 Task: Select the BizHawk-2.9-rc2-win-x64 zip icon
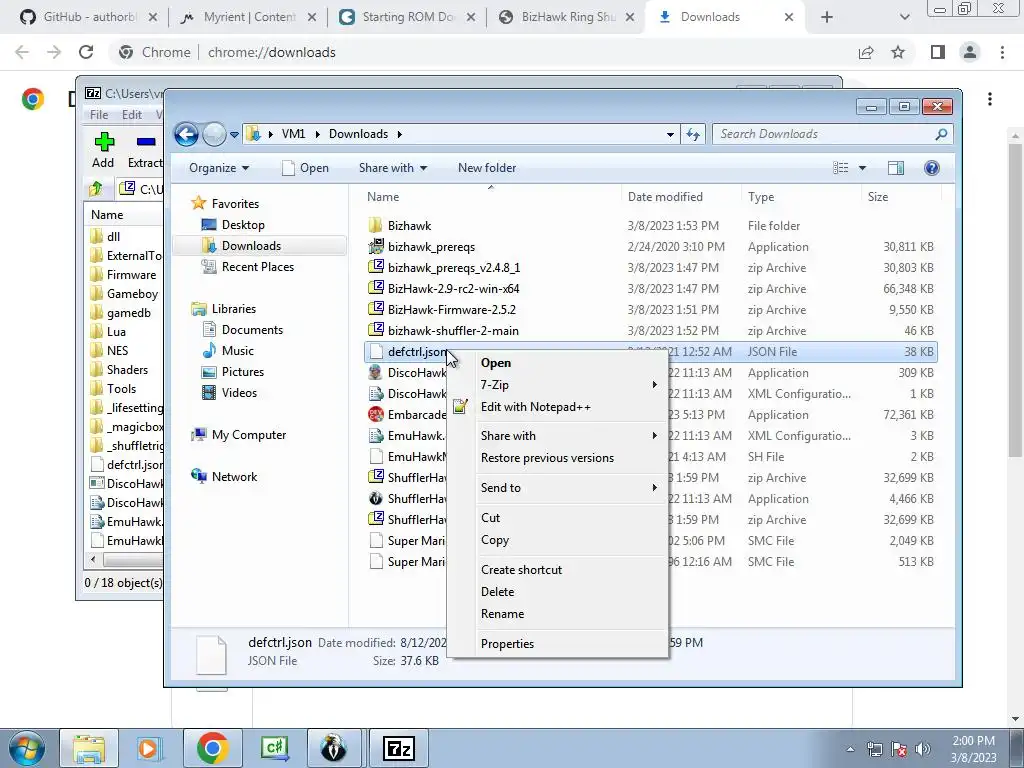[376, 289]
